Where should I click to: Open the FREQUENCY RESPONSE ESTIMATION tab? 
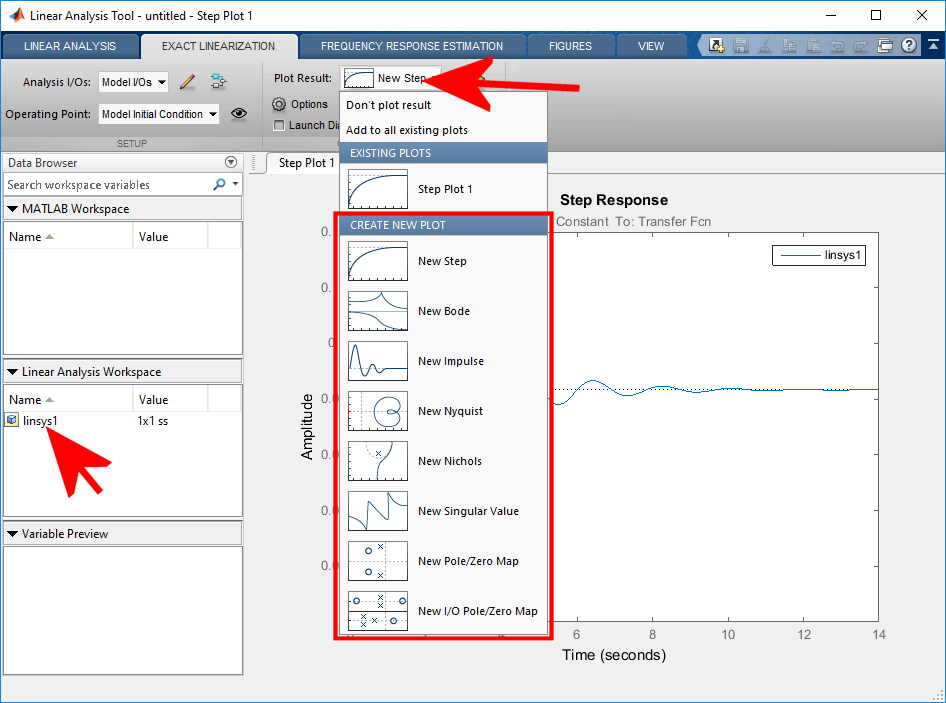412,46
